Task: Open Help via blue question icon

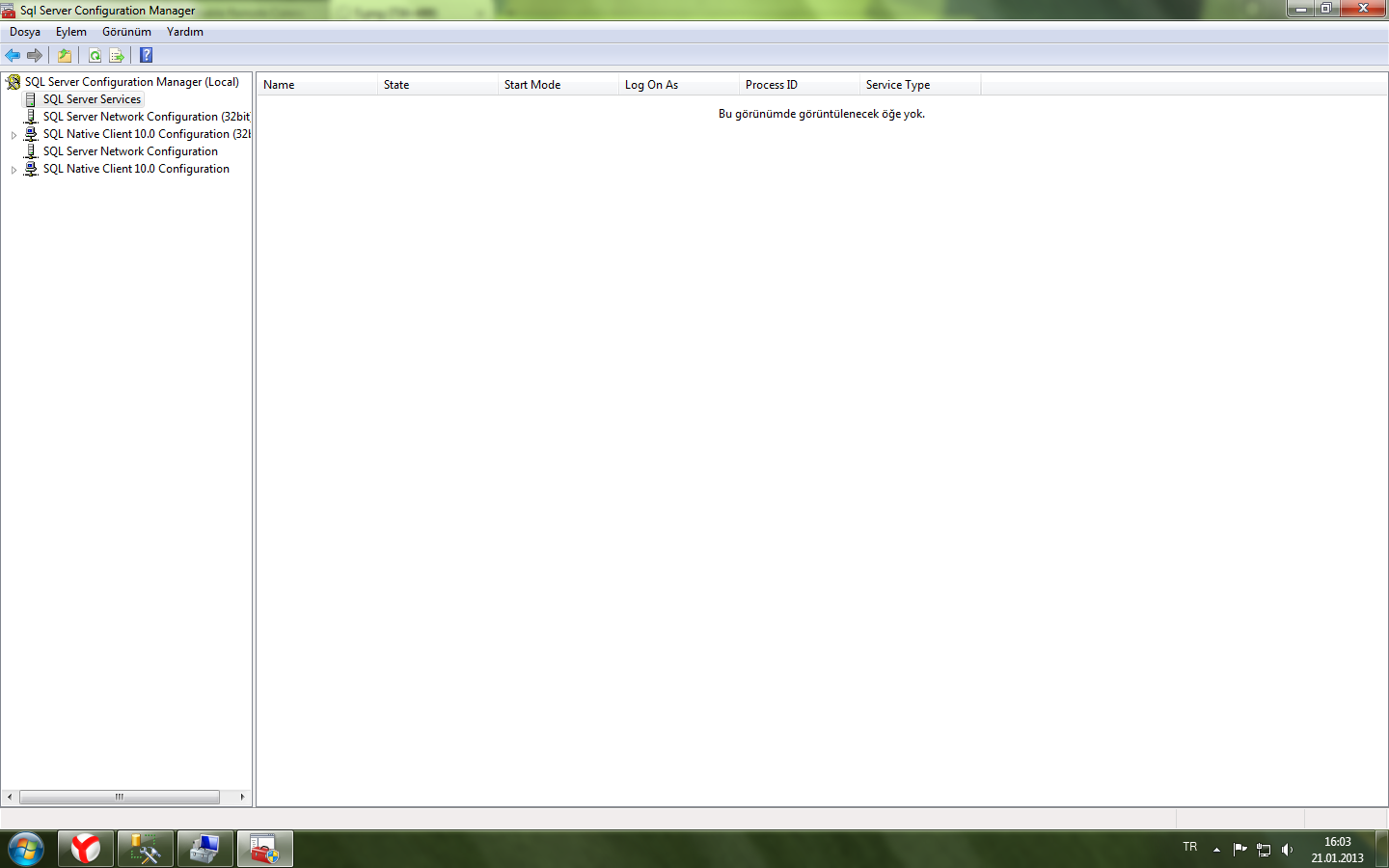Action: pyautogui.click(x=147, y=55)
